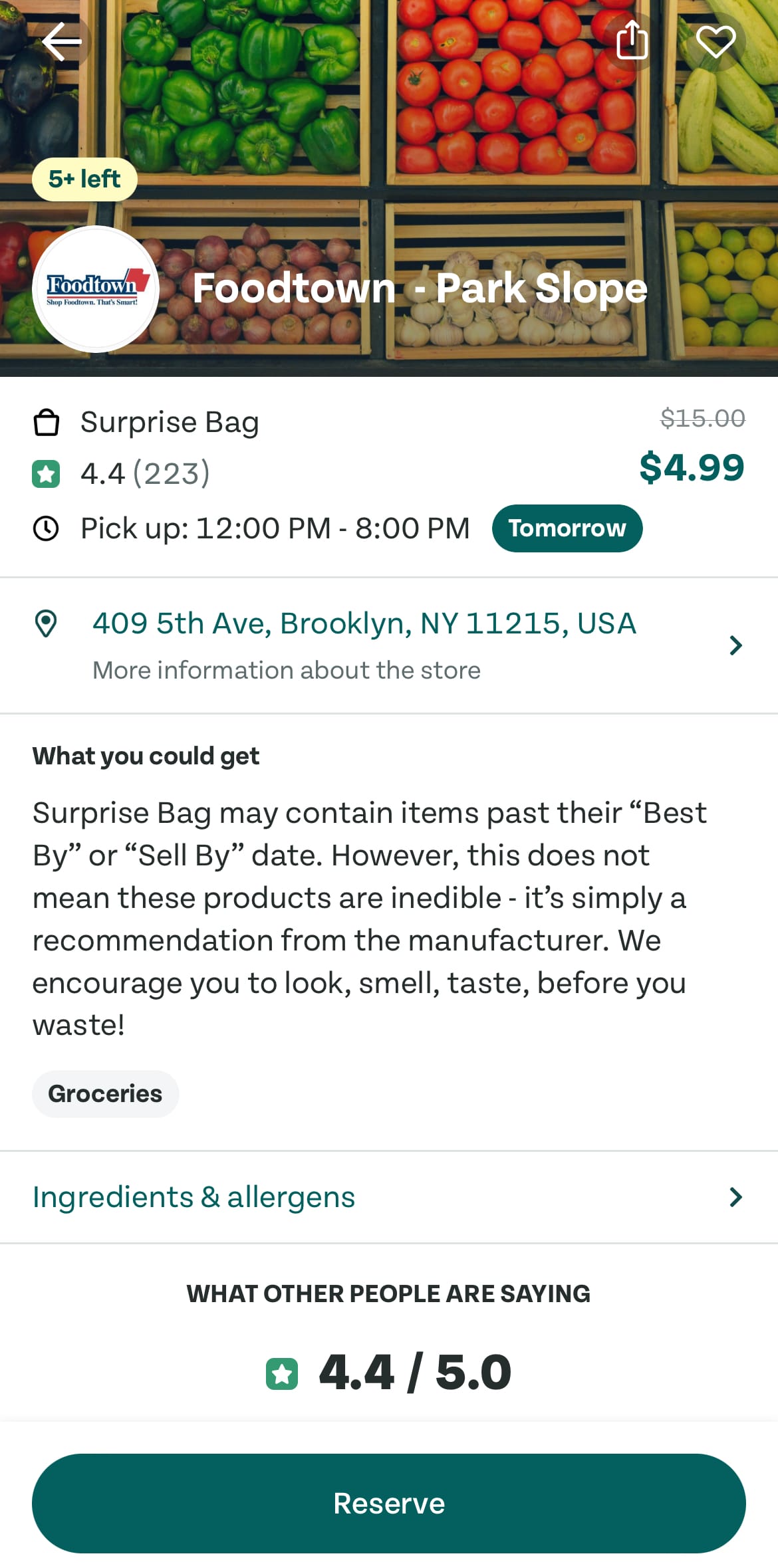Tap the pickup clock icon
Image resolution: width=778 pixels, height=1568 pixels.
46,528
